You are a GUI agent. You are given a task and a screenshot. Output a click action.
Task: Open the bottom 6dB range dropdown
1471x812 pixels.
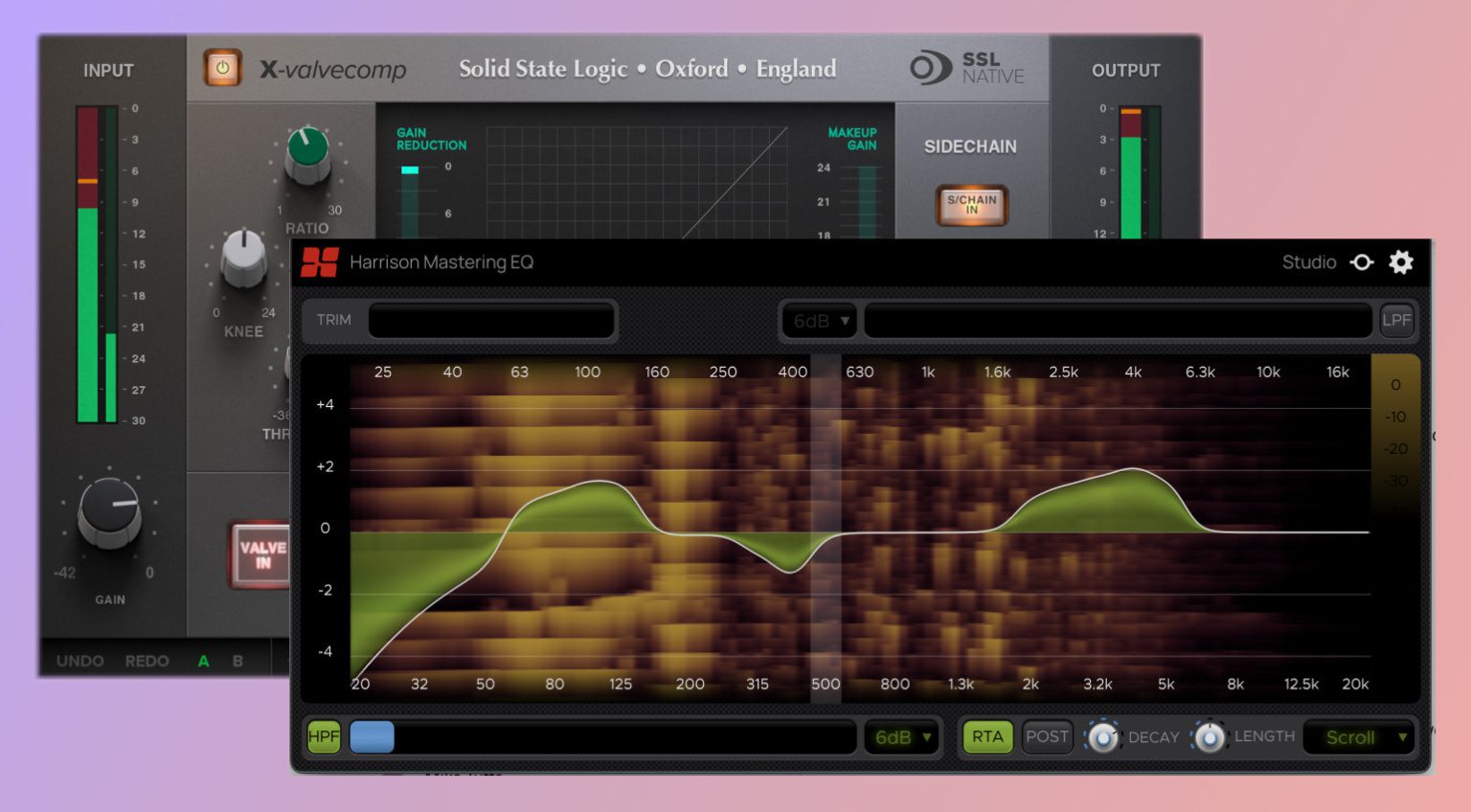[900, 736]
